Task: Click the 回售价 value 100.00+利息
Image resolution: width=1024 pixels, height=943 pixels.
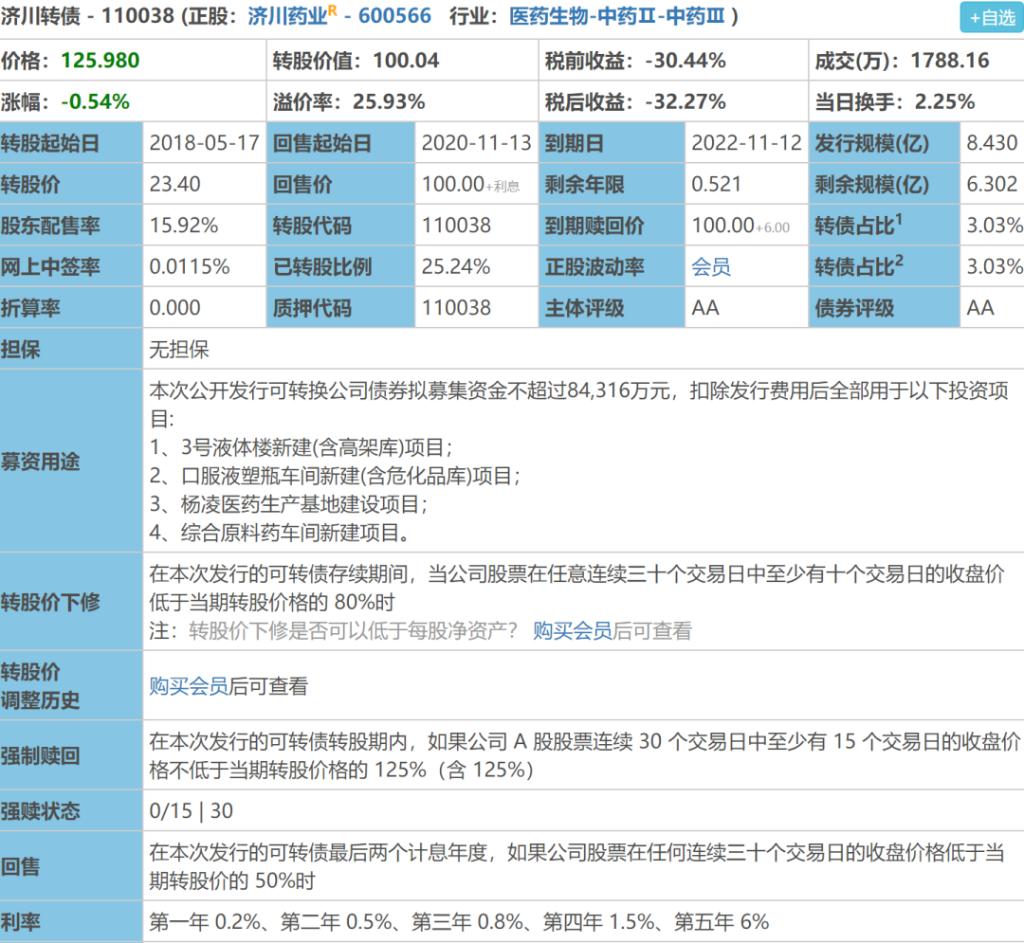Action: 470,185
